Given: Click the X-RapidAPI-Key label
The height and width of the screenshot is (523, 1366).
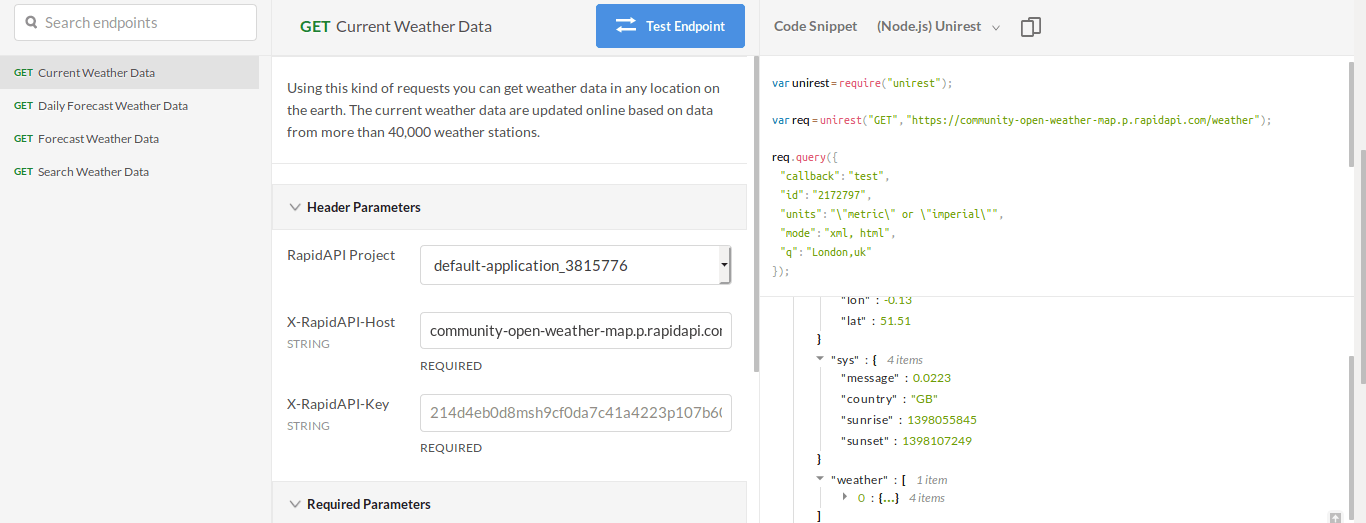Looking at the screenshot, I should click(338, 404).
